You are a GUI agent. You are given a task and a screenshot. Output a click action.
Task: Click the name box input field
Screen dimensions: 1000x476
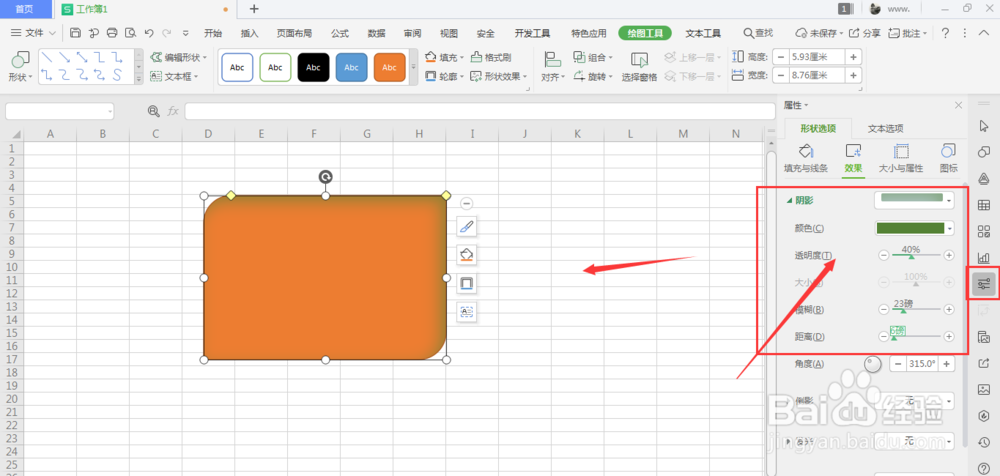[x=59, y=111]
